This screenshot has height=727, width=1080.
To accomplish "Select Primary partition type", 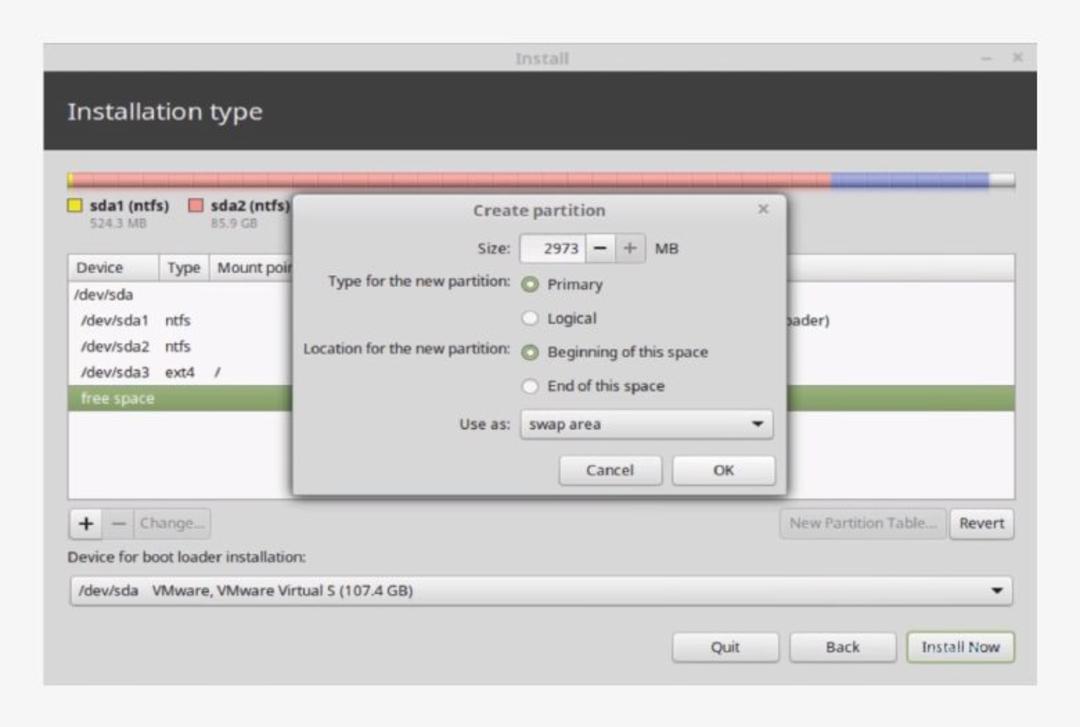I will click(530, 285).
